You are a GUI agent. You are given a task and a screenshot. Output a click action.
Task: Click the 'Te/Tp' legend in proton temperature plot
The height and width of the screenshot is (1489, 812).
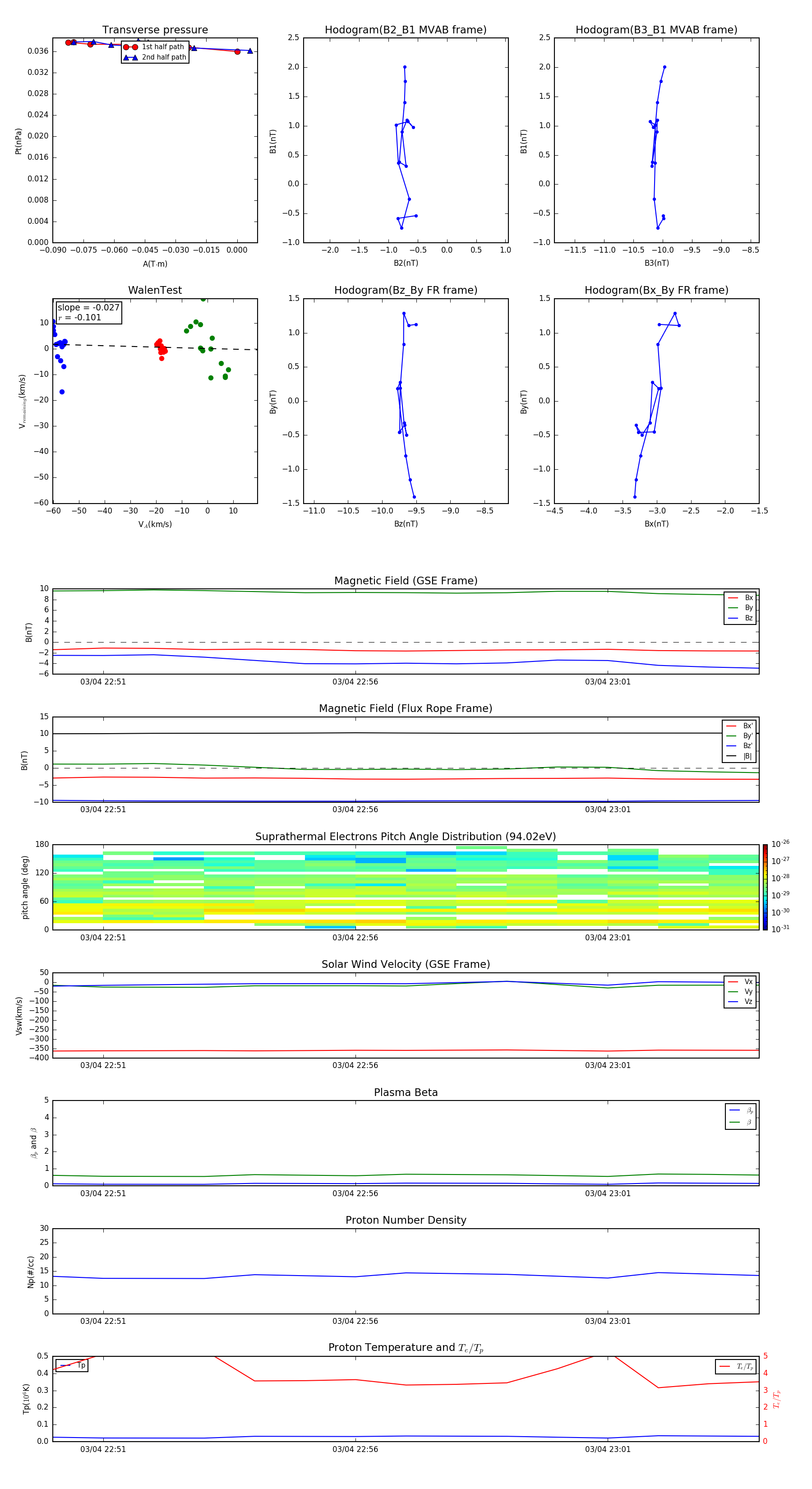(736, 1366)
